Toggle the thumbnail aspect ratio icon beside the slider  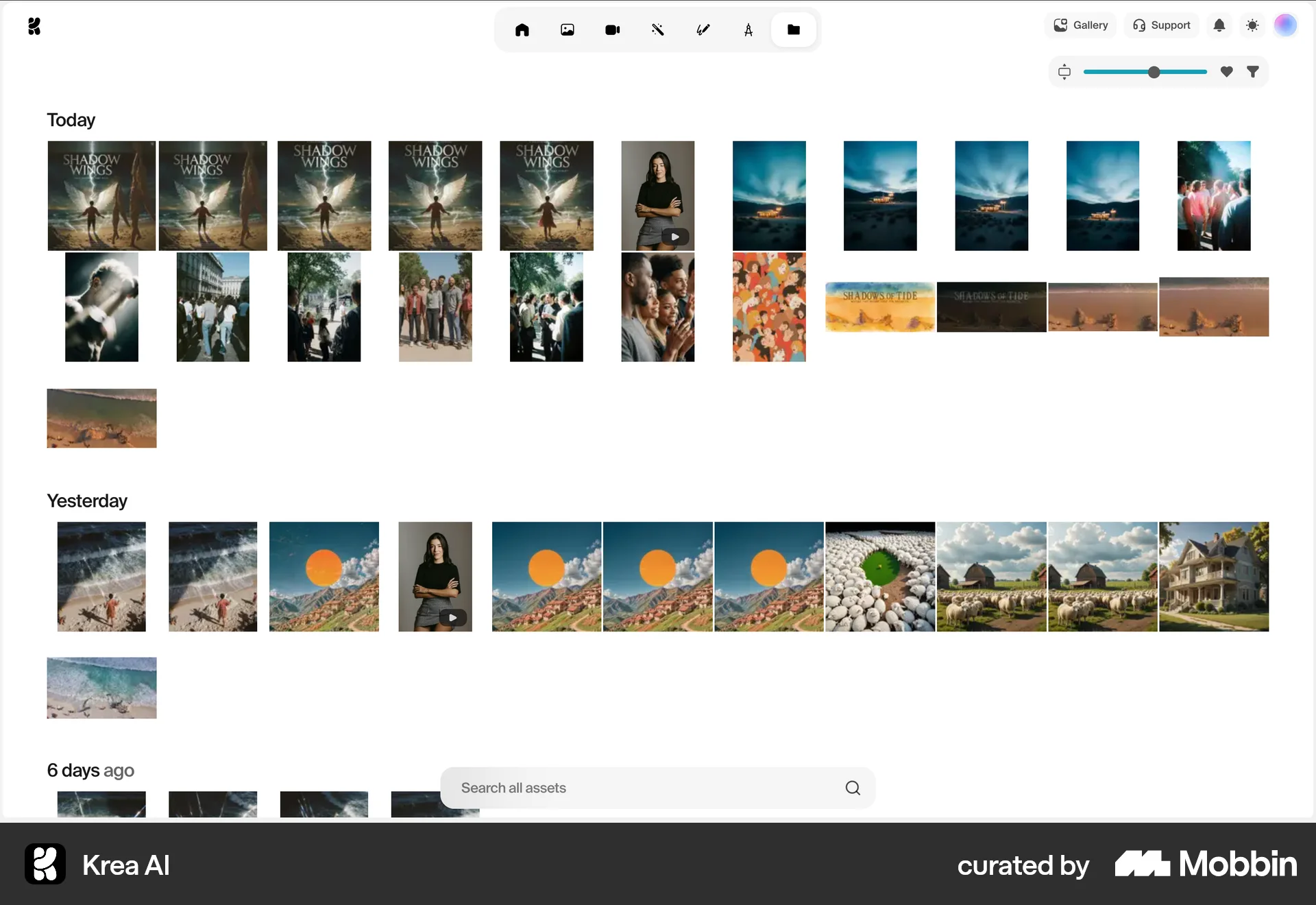click(x=1064, y=71)
